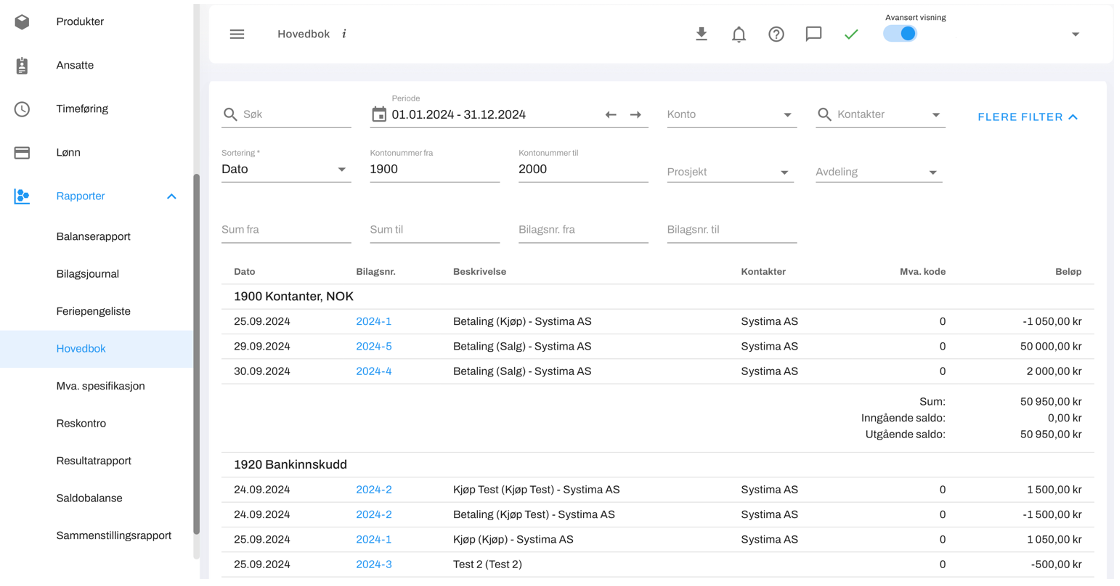Go to previous period arrow

tap(611, 114)
